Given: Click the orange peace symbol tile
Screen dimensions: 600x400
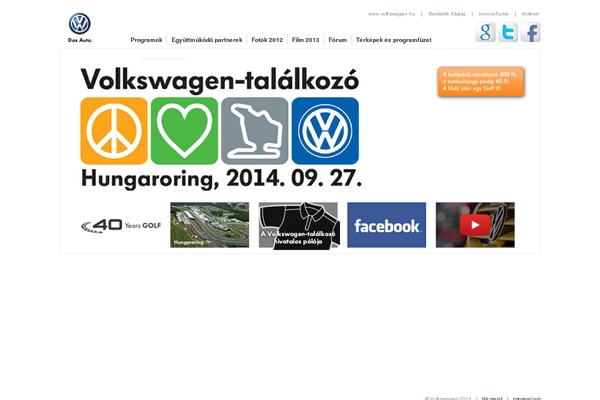Looking at the screenshot, I should (x=114, y=131).
